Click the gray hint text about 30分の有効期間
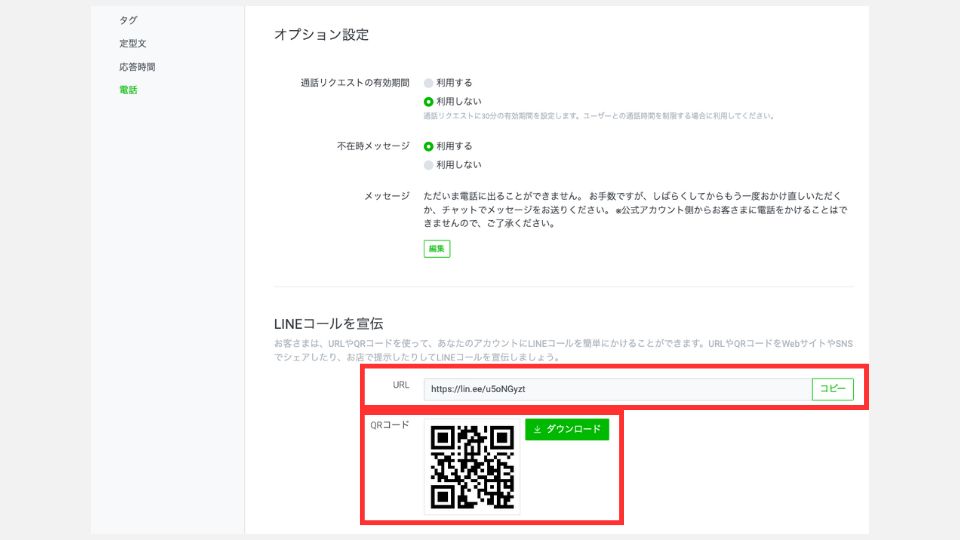The image size is (960, 540). 599,116
